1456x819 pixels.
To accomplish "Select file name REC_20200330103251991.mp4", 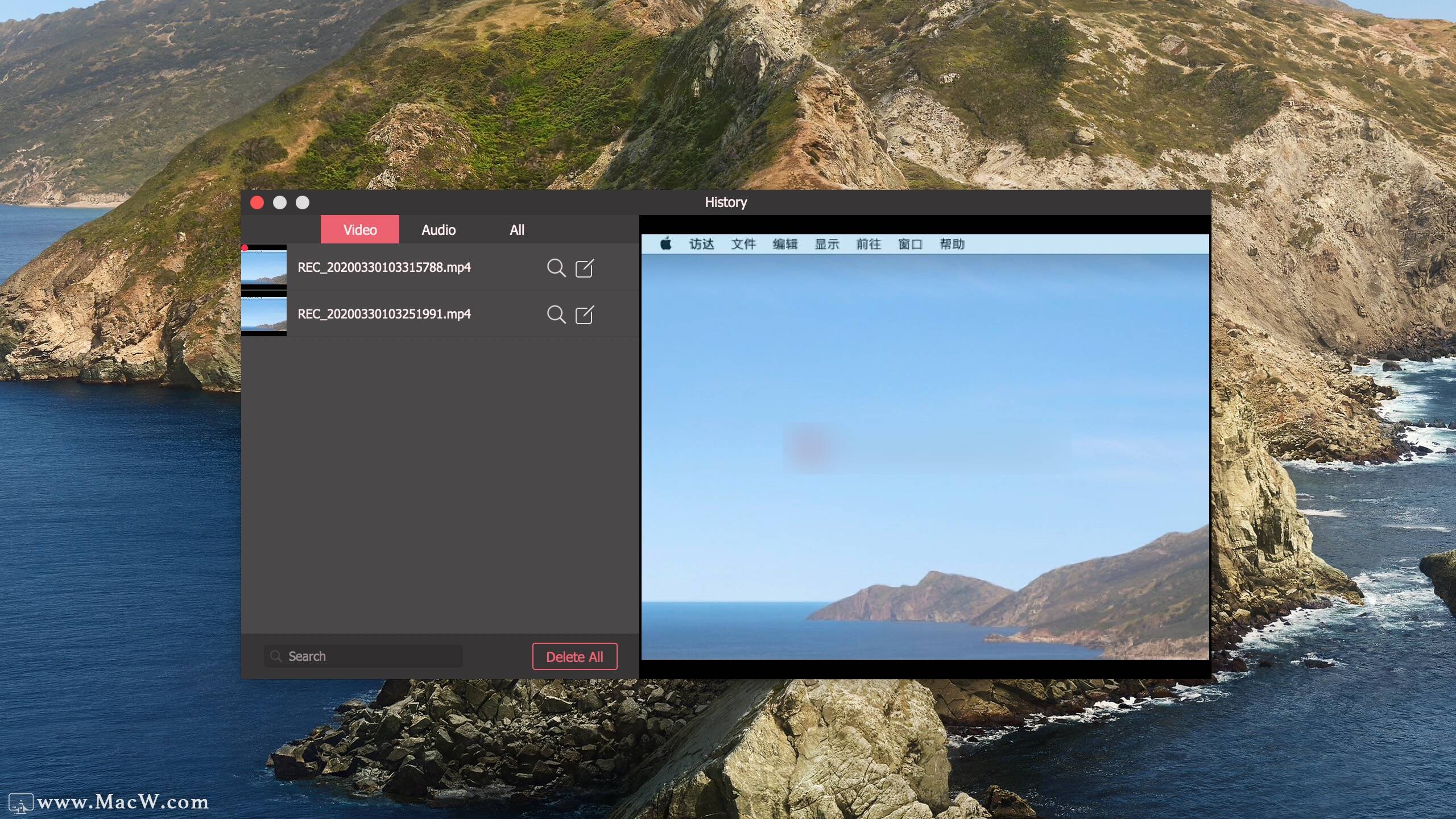I will coord(384,314).
